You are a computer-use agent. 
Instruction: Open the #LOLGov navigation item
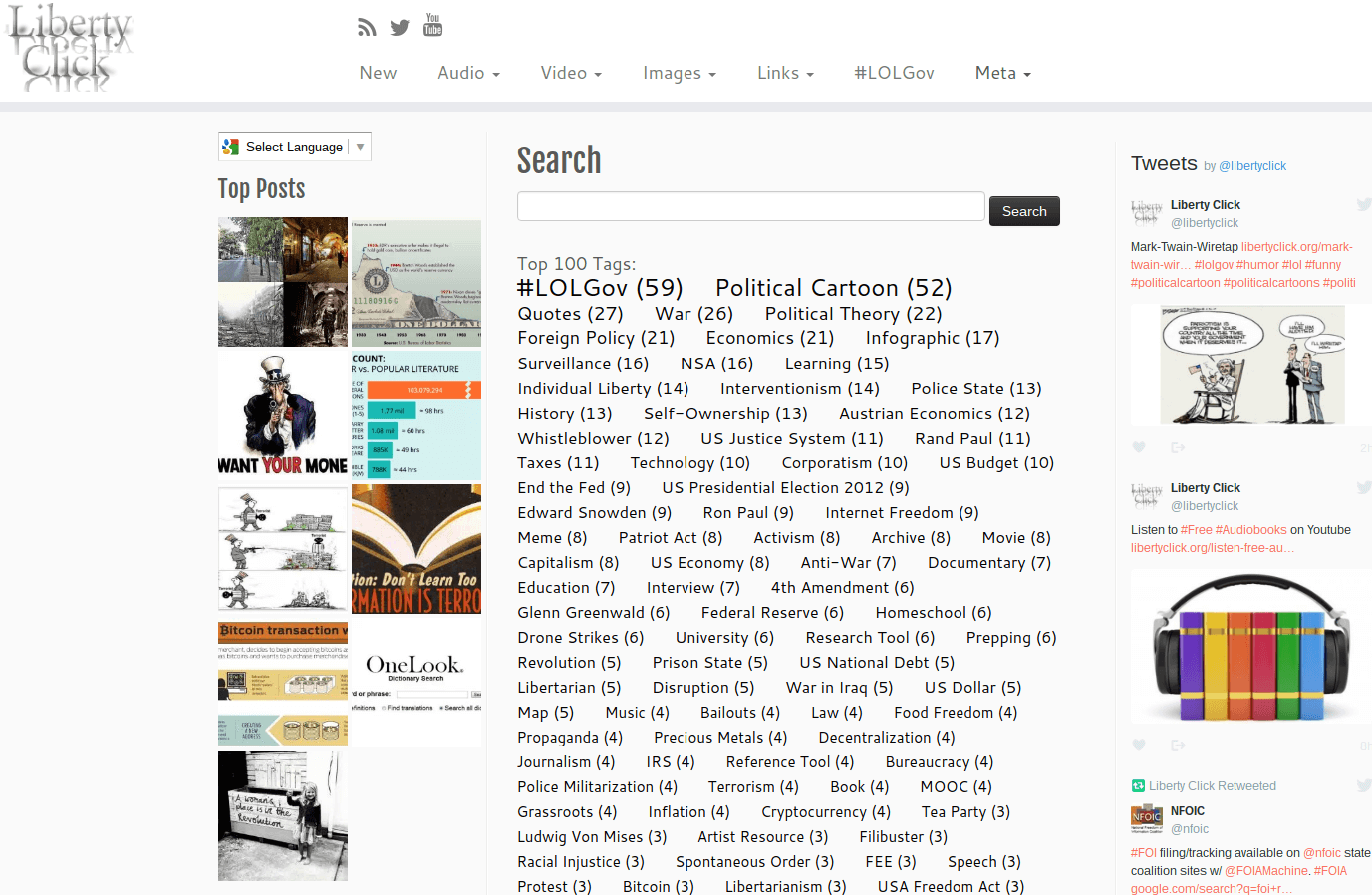[x=894, y=73]
